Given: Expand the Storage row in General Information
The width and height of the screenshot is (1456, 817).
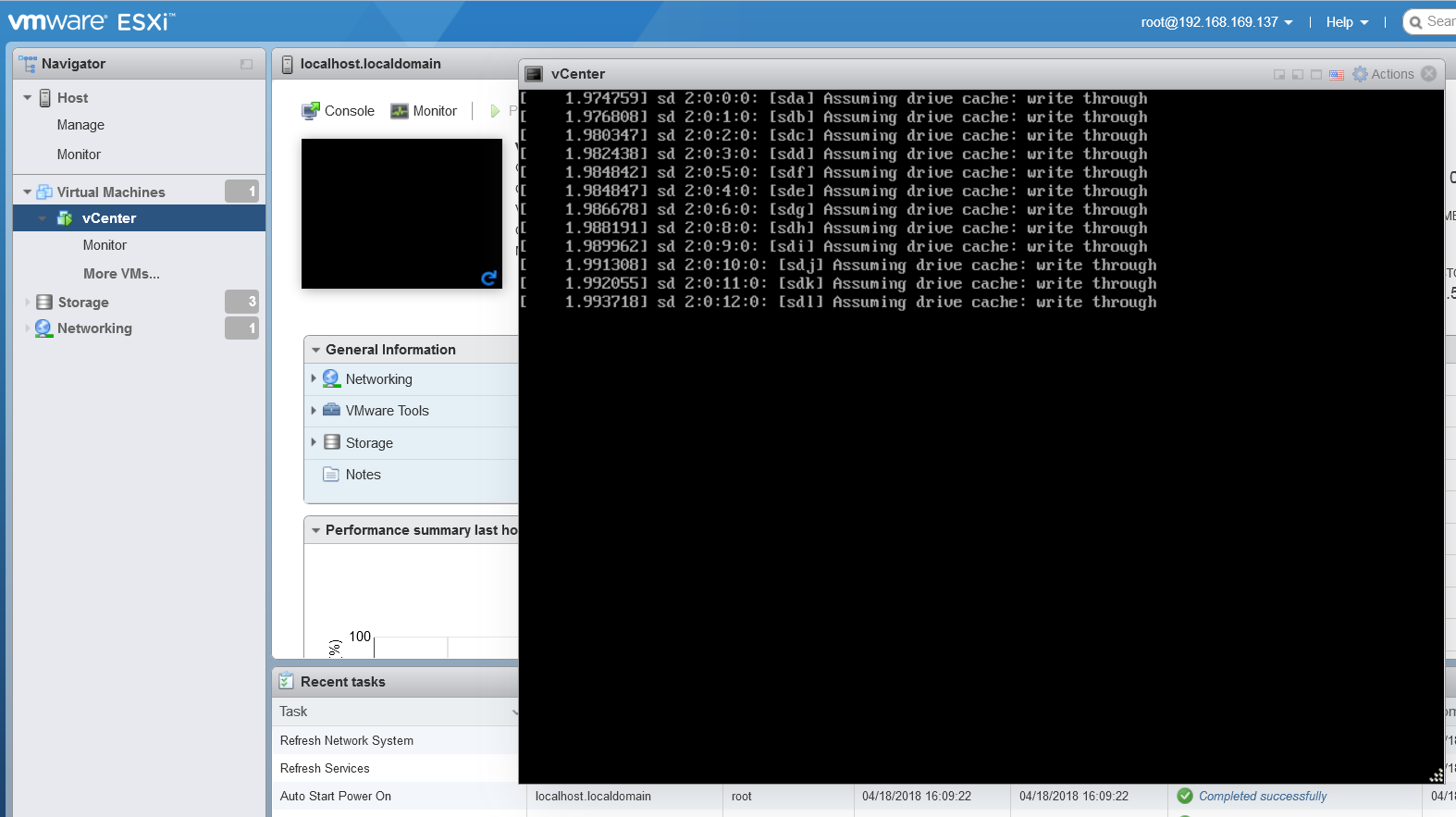Looking at the screenshot, I should coord(314,442).
